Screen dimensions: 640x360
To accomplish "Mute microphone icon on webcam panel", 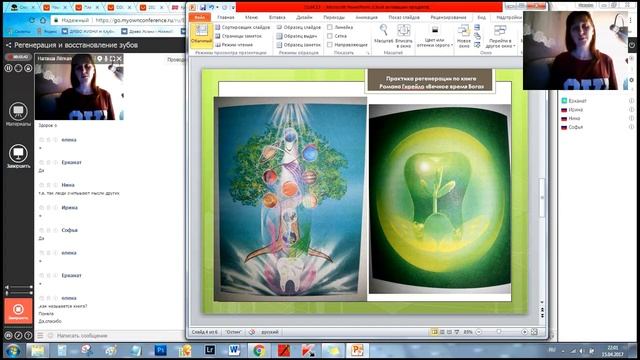I will (x=106, y=59).
